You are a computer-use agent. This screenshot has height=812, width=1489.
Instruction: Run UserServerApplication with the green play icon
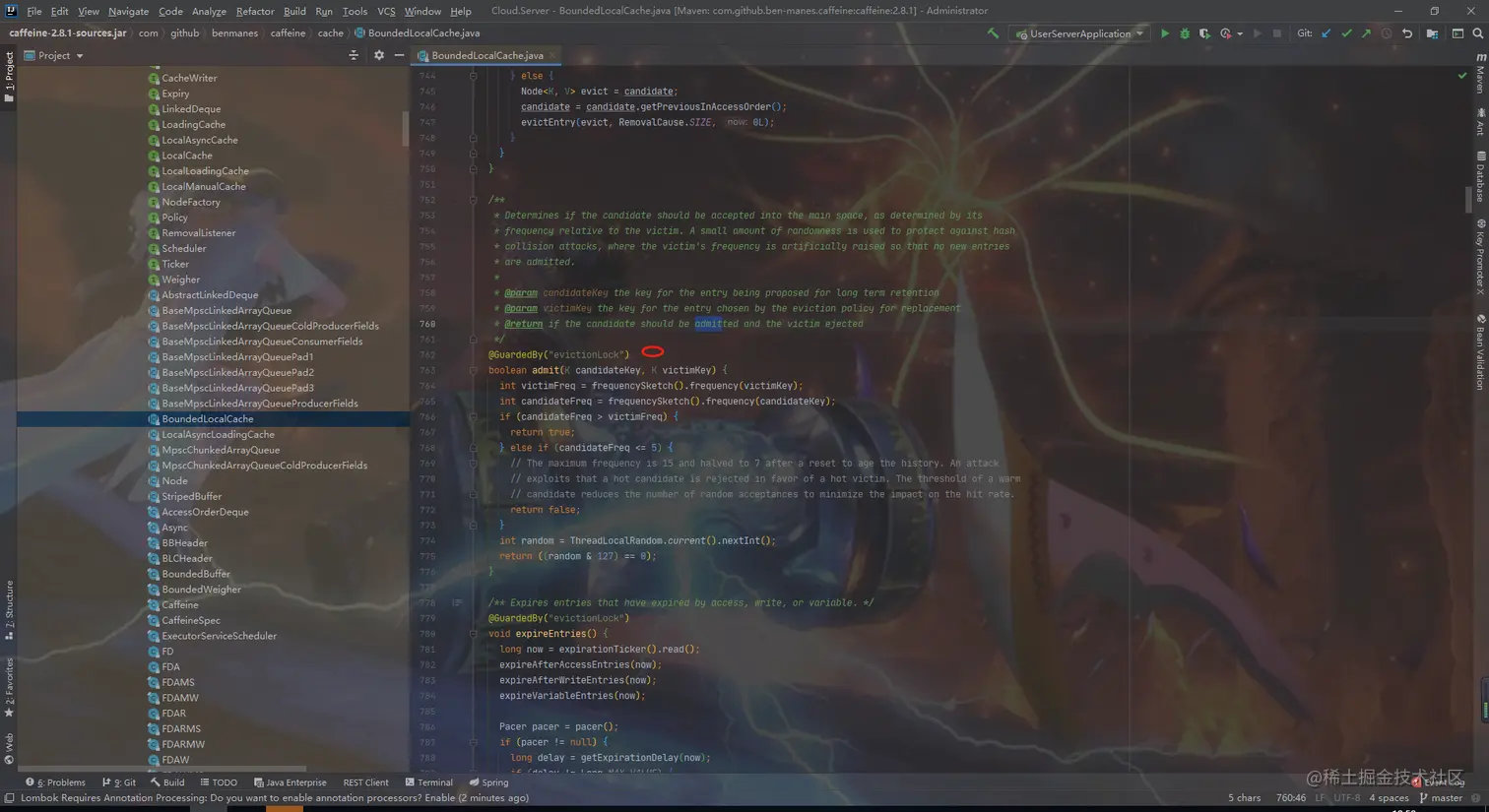point(1165,33)
